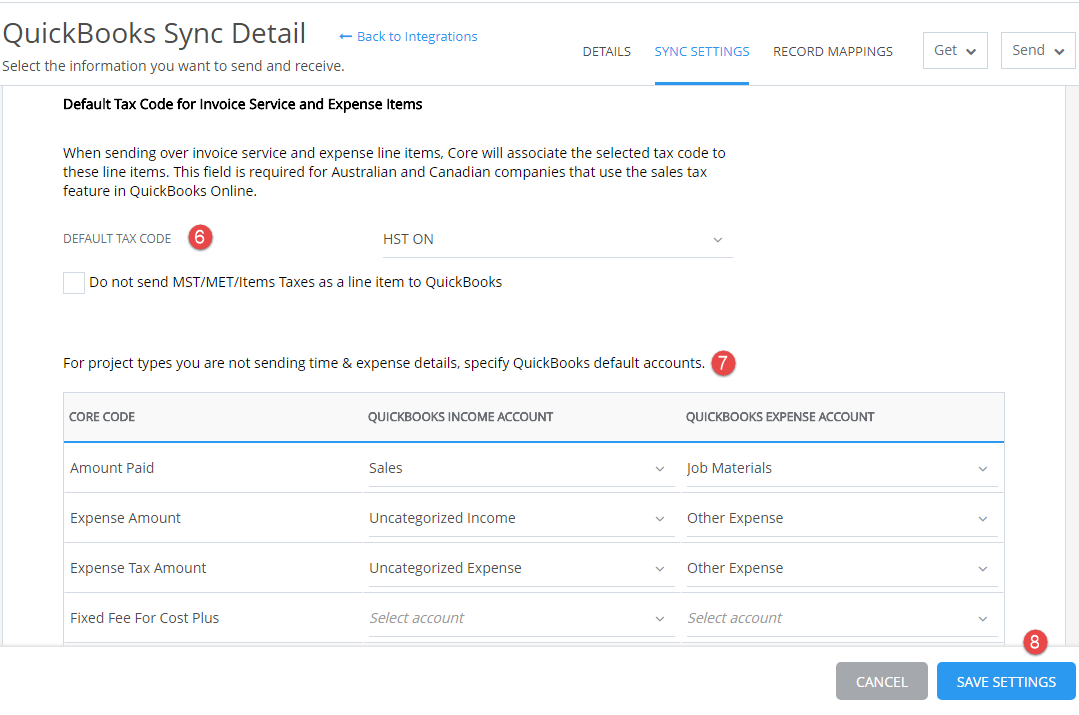Click the Default Tax Code field label
Screen dimensions: 1079x715
(117, 239)
